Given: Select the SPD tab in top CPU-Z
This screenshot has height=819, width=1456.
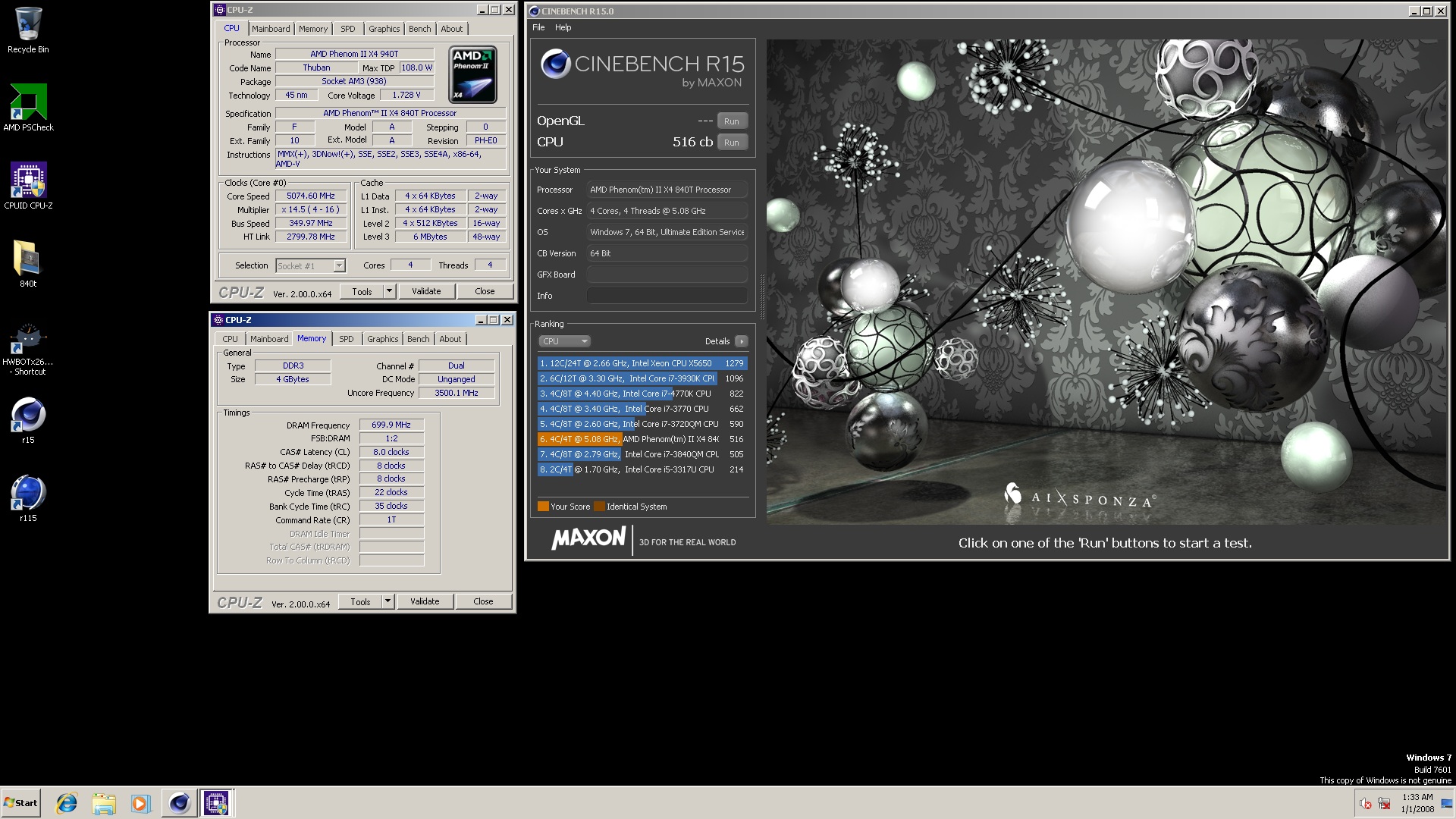Looking at the screenshot, I should (x=348, y=29).
